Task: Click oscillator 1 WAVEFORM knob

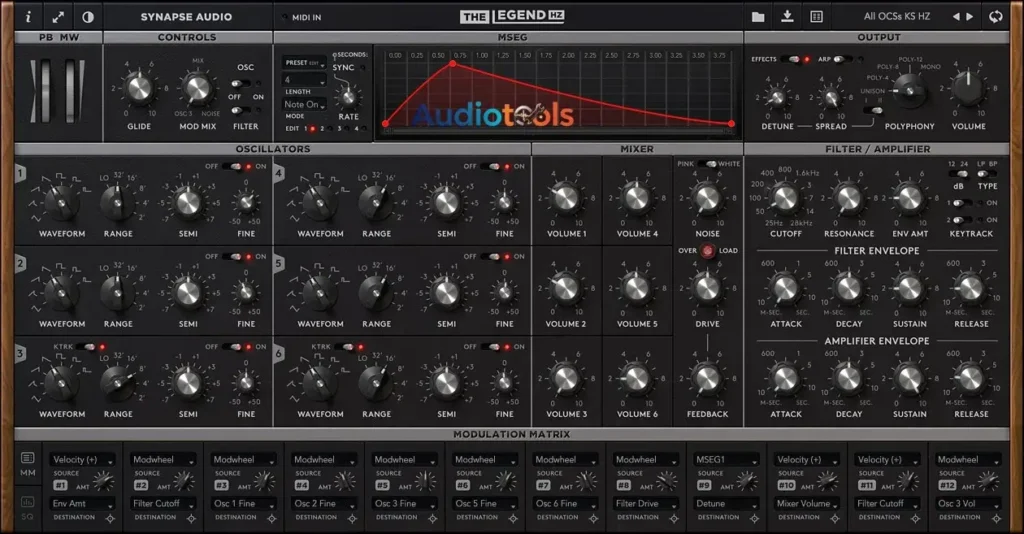Action: pos(61,201)
